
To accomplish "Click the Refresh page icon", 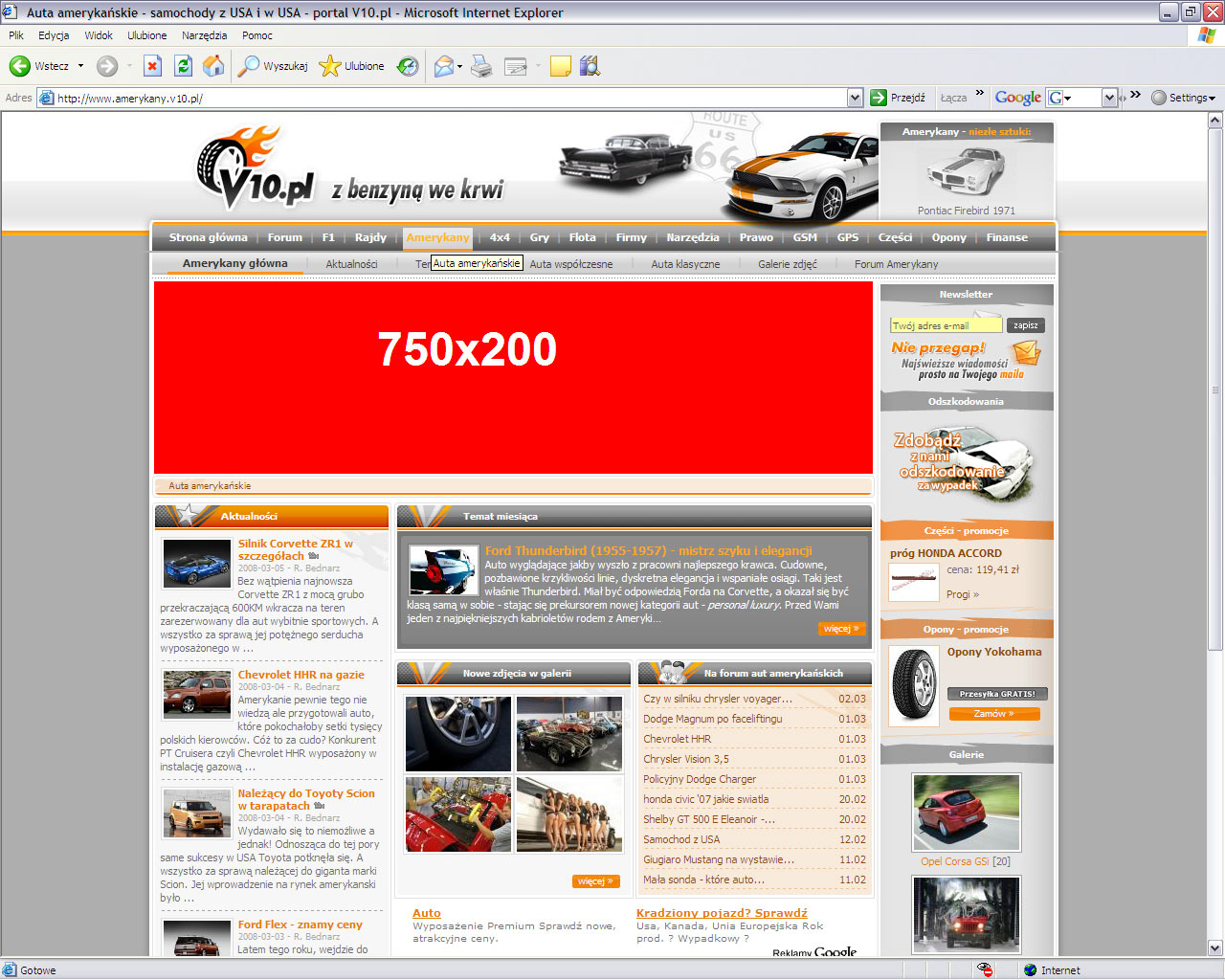I will (183, 66).
